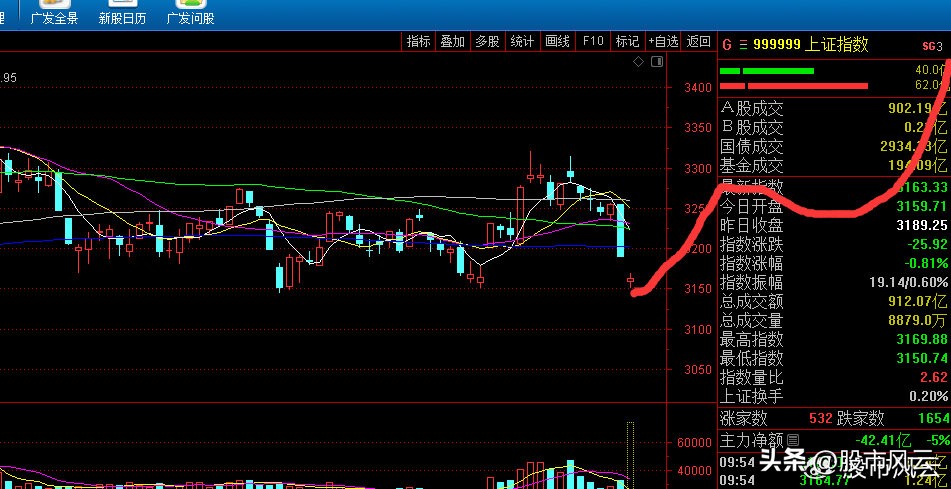Click the 最高指数 value 3169.88
Viewport: 951px width, 489px height.
tap(922, 339)
